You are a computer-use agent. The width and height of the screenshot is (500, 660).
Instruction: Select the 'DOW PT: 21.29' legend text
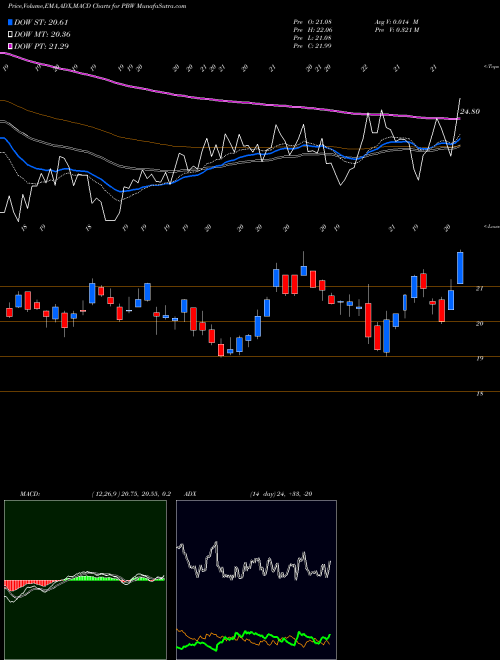(x=41, y=46)
